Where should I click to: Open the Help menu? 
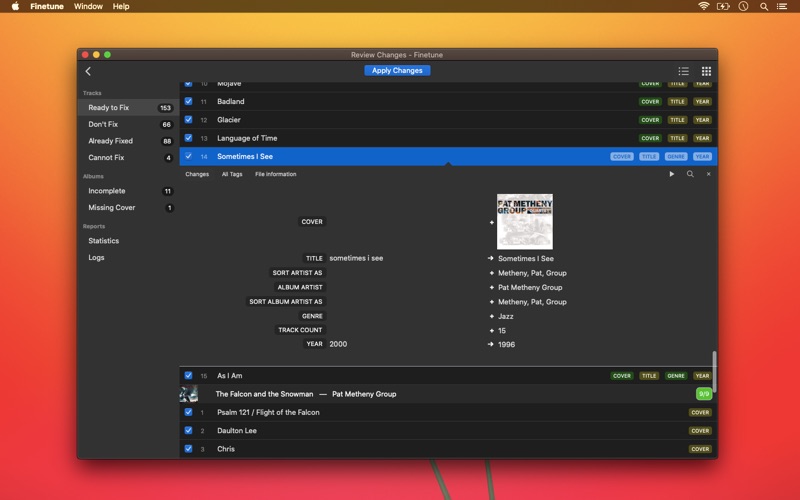coord(121,6)
